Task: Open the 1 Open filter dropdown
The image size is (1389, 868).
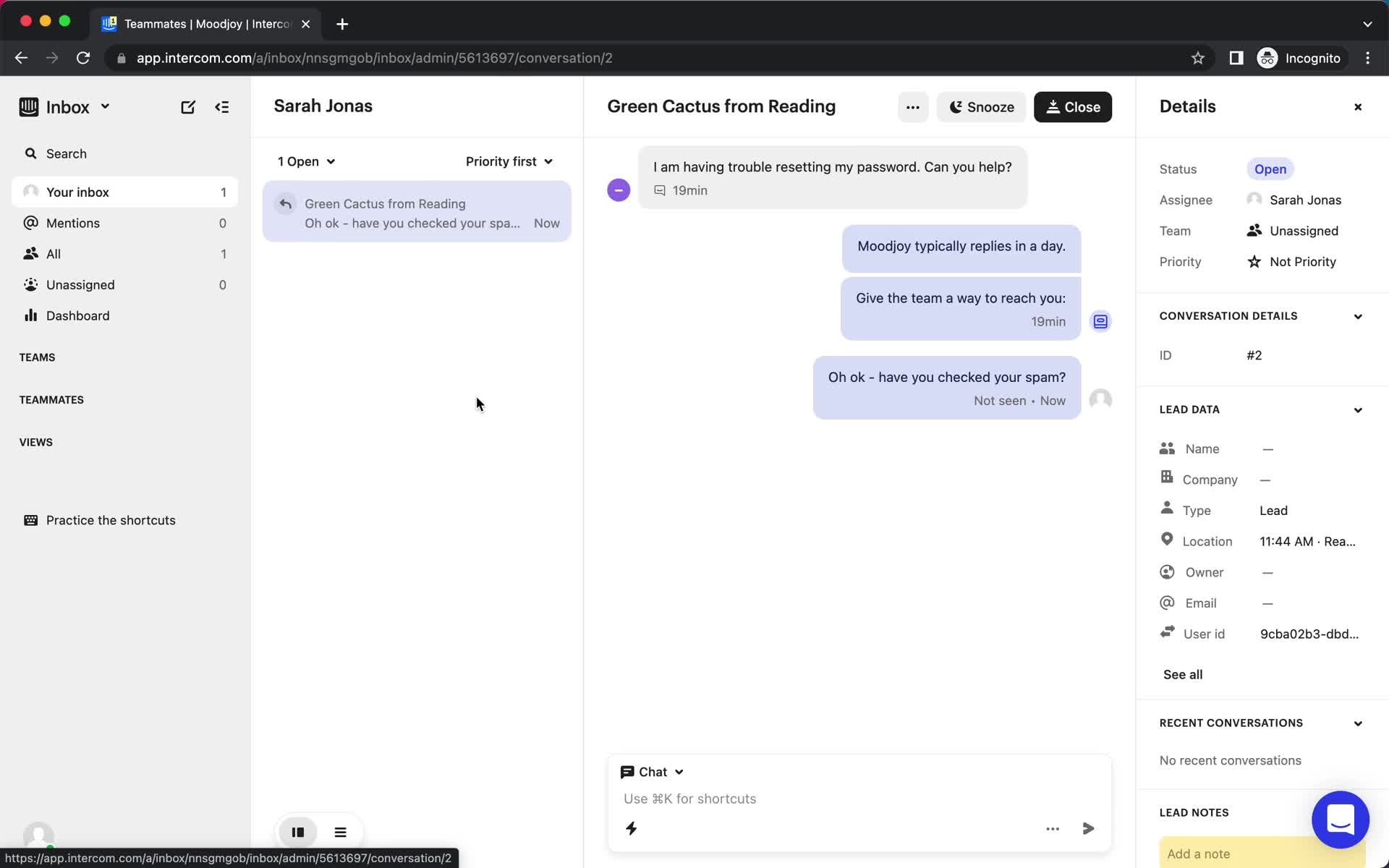Action: click(306, 161)
